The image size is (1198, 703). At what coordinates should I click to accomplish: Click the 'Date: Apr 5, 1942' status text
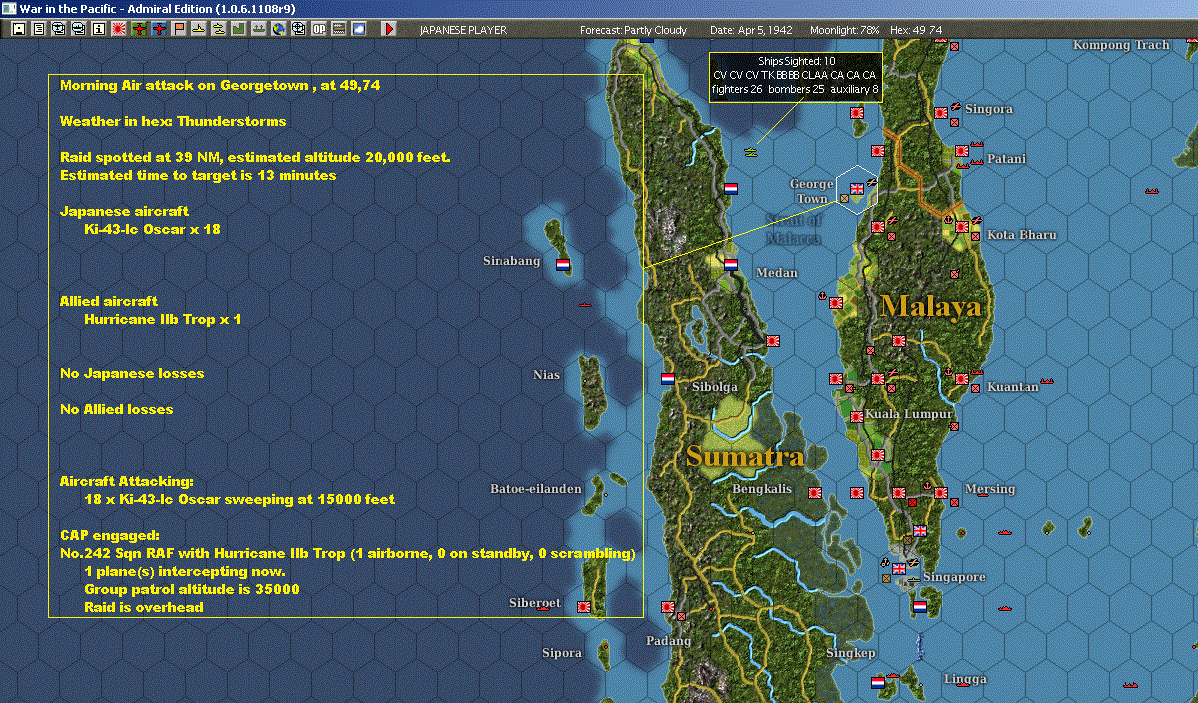click(x=751, y=30)
